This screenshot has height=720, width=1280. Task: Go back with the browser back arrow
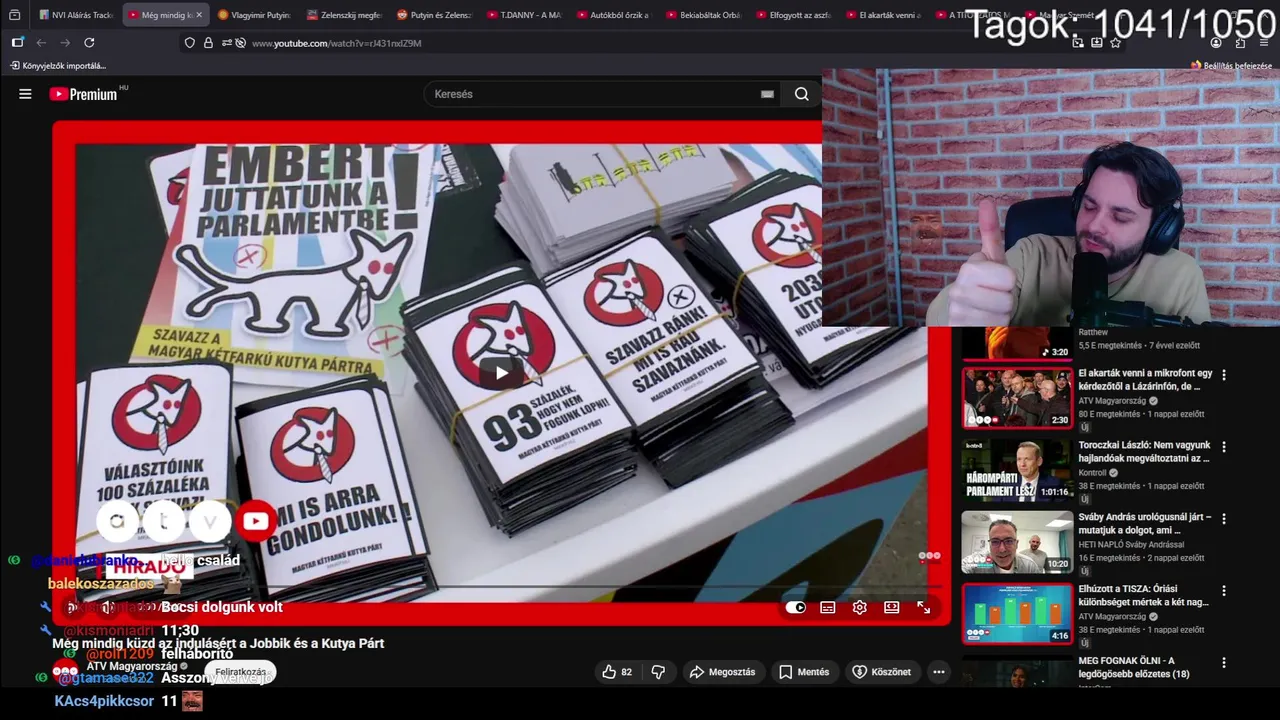coord(41,43)
